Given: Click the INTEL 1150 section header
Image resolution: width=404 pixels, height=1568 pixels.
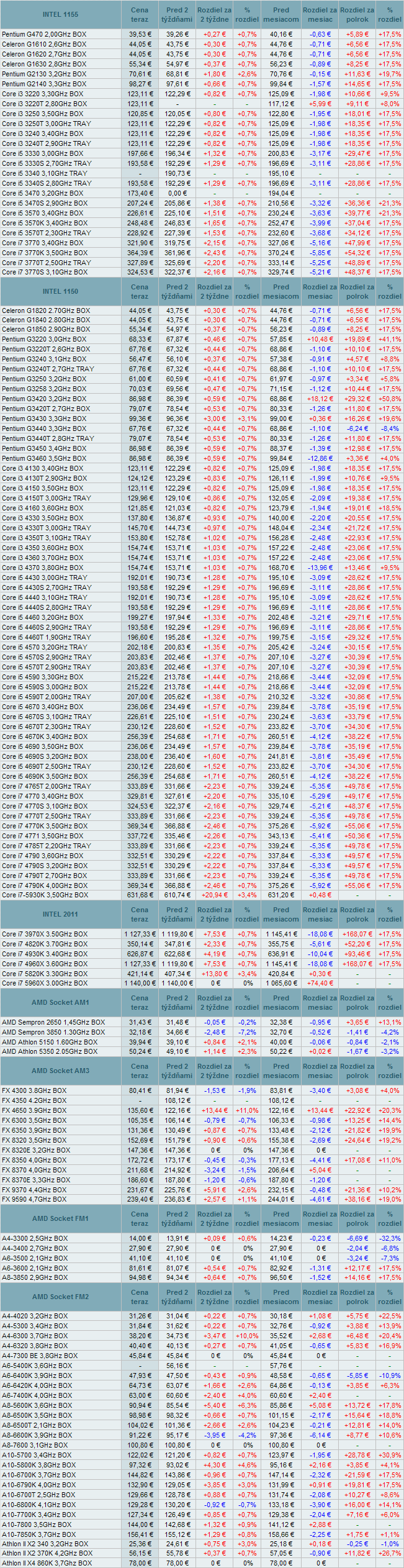Looking at the screenshot, I should [60, 291].
